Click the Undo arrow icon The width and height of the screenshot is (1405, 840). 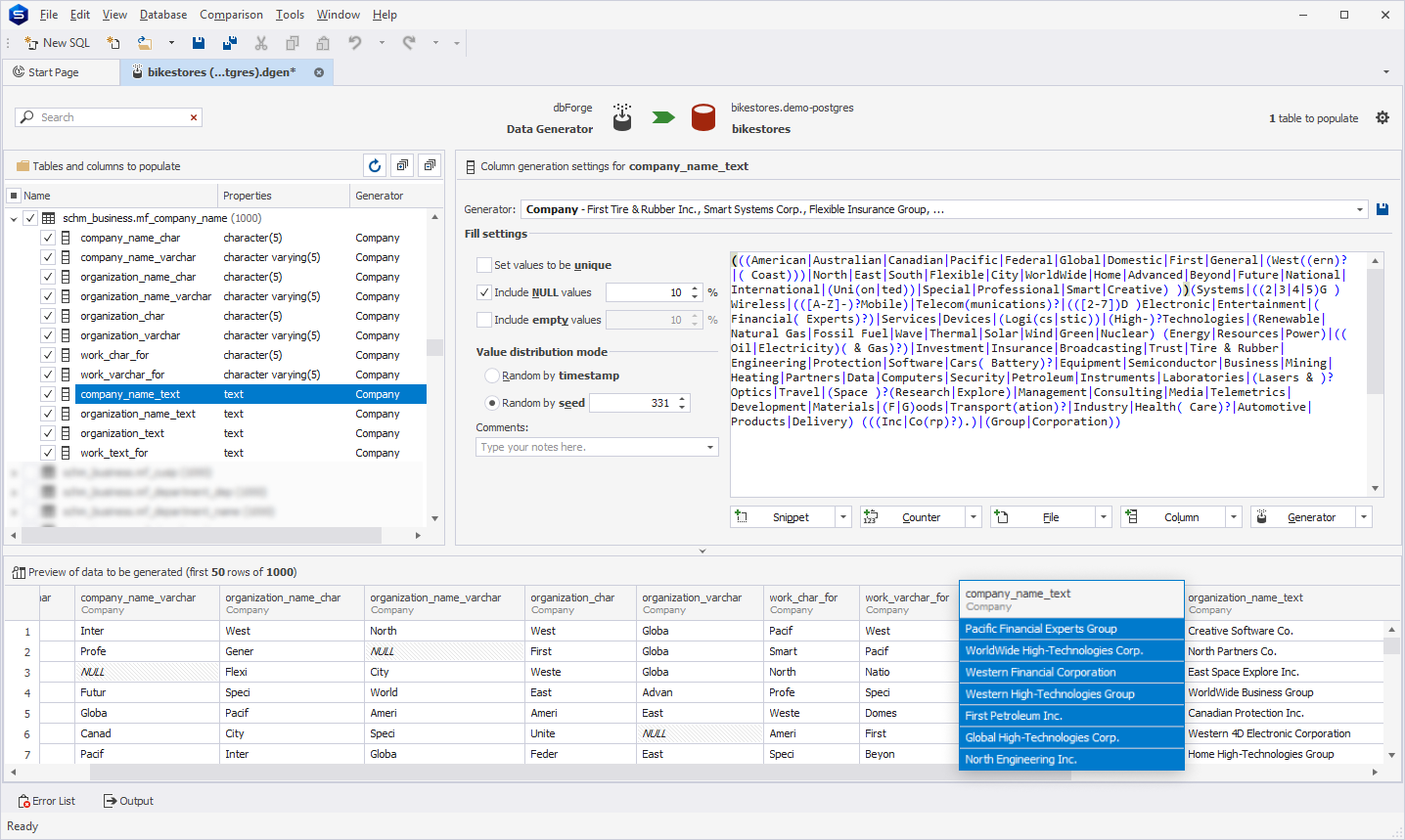coord(355,43)
